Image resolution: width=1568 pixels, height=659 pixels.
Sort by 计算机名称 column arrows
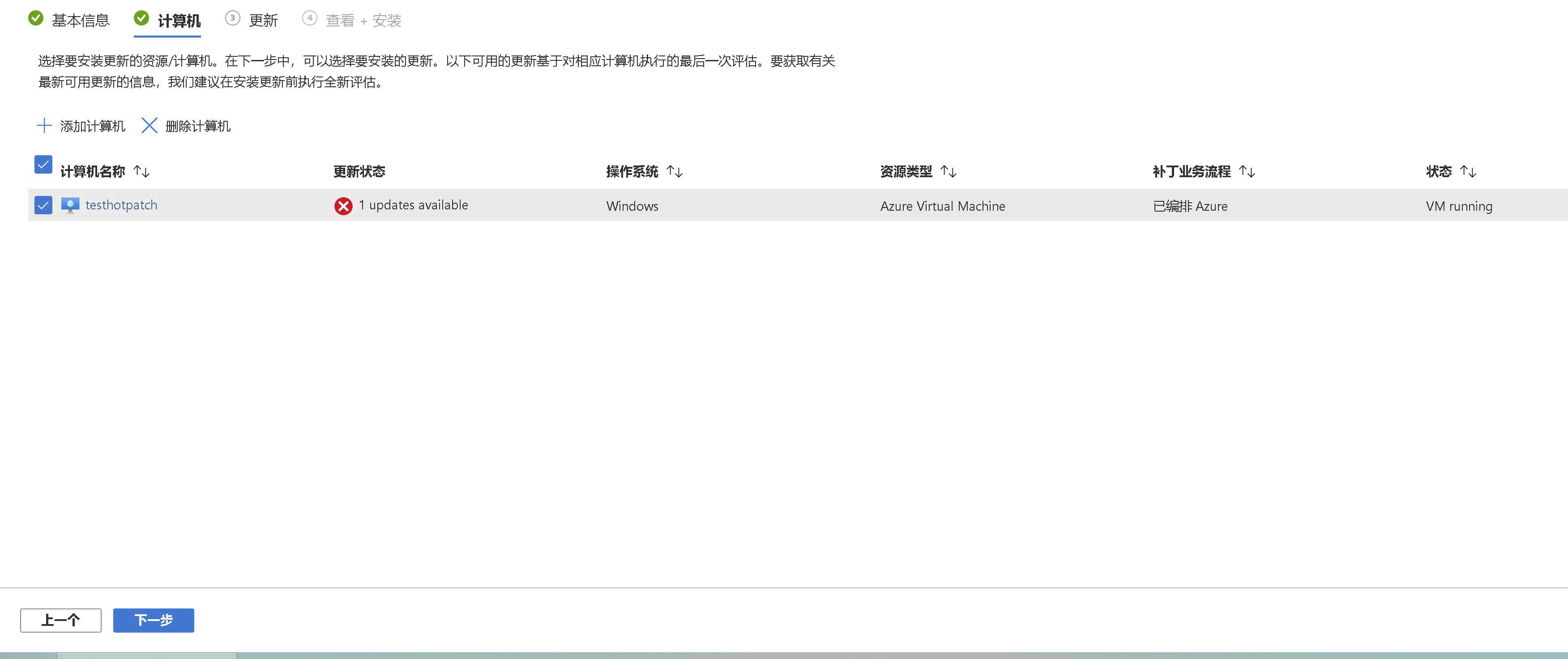click(142, 172)
